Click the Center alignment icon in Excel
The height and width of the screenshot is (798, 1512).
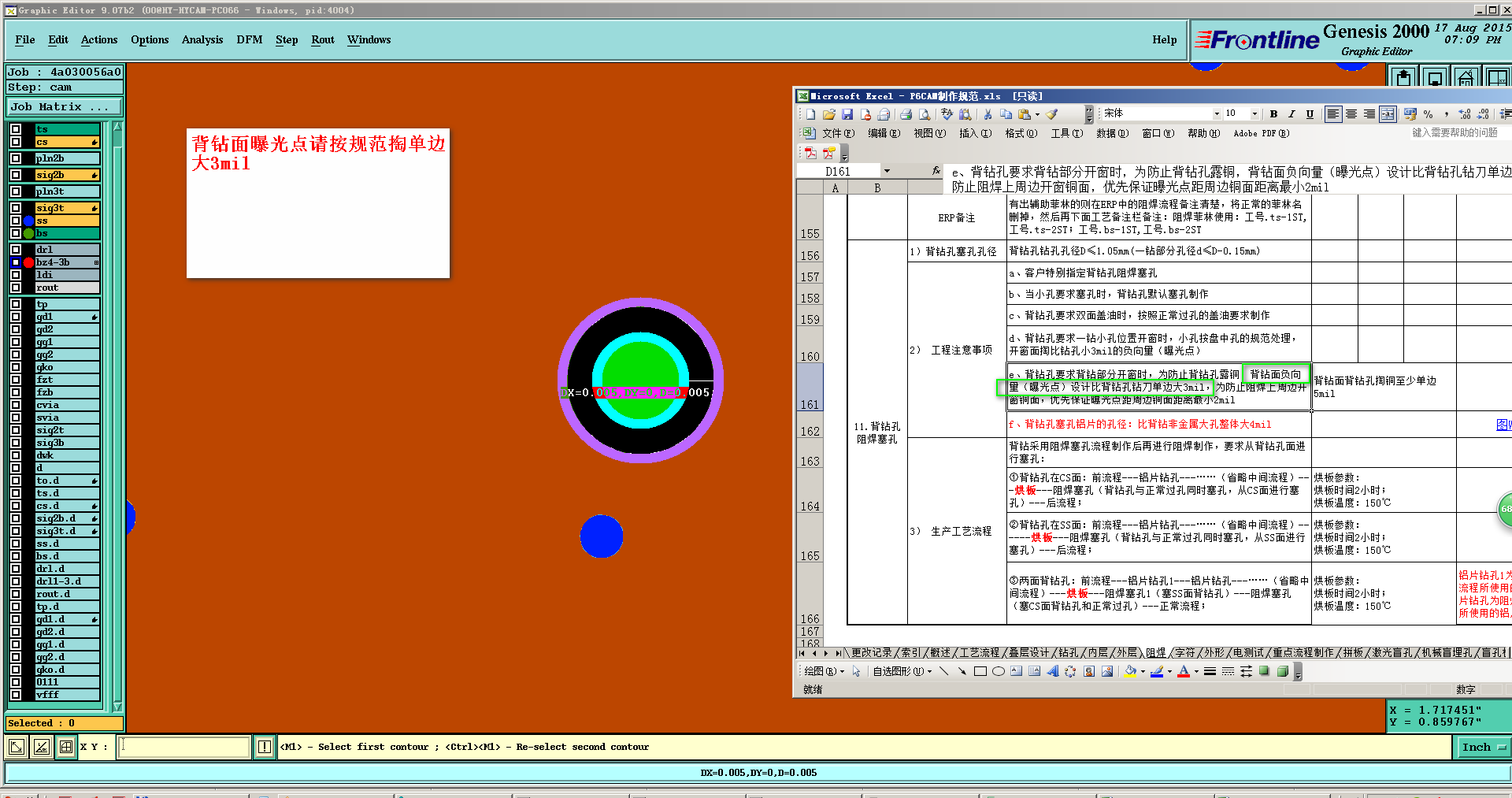tap(1351, 114)
